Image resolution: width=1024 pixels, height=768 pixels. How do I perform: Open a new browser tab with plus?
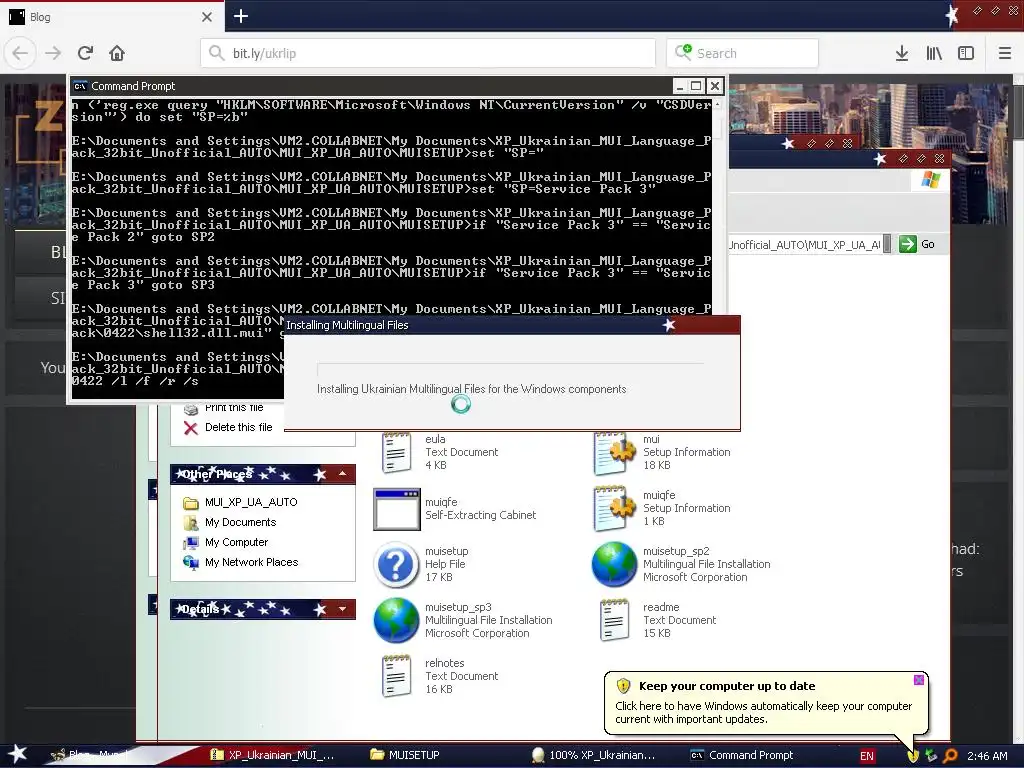[x=240, y=16]
